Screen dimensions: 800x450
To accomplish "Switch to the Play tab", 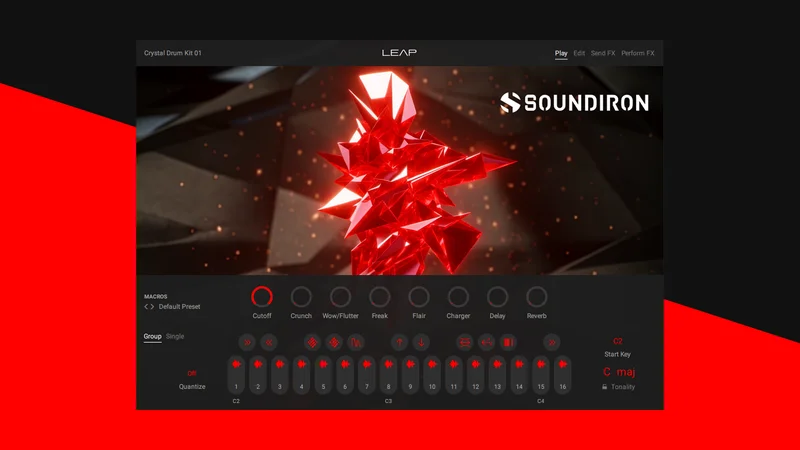I will click(x=561, y=53).
